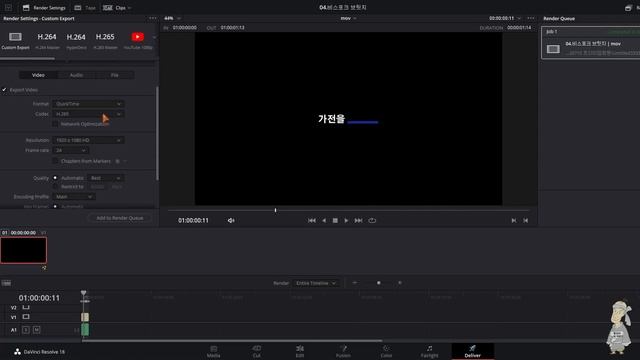Click the V1 video track icon
Screen dimensions: 640x360
click(26, 317)
